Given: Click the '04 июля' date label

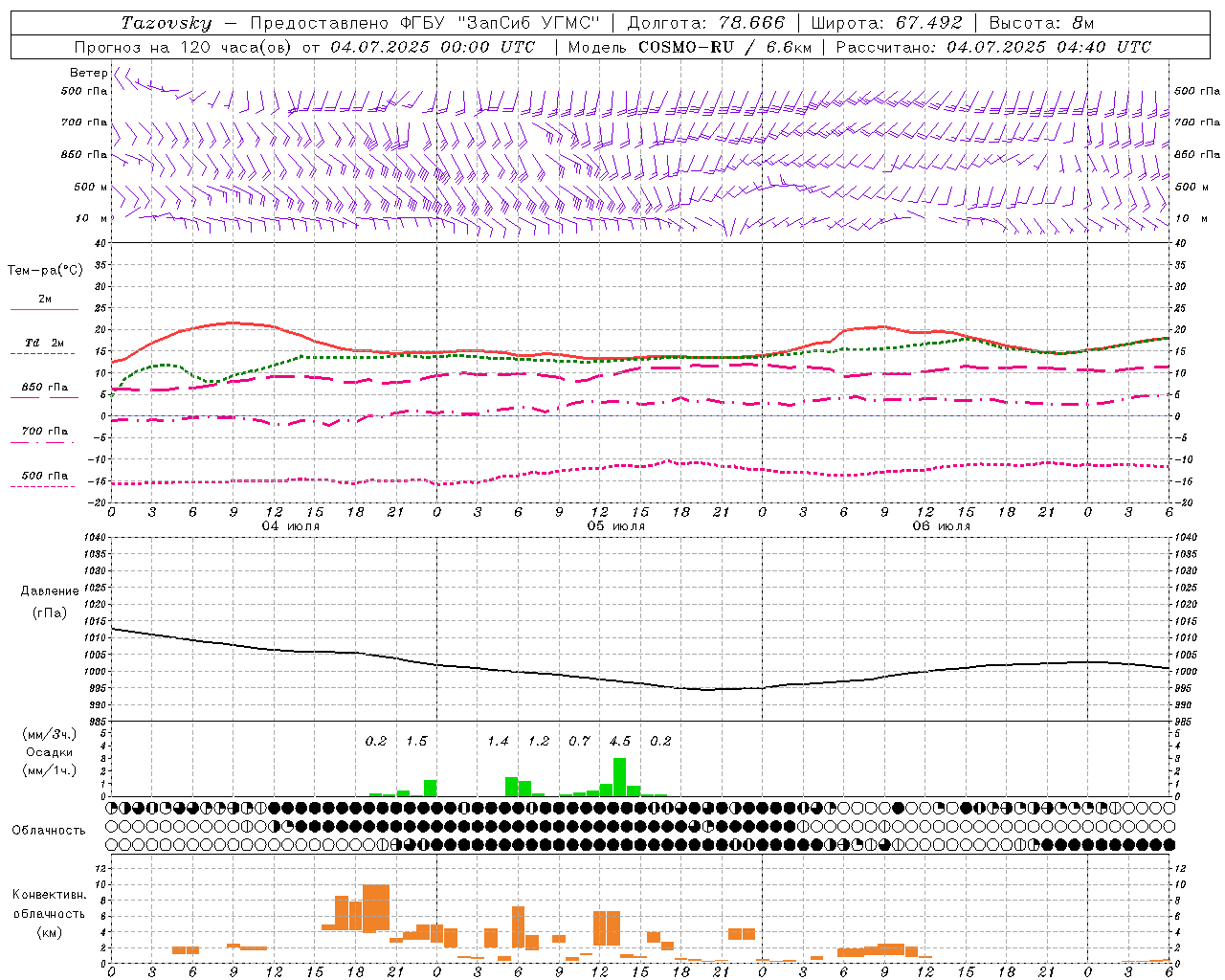Looking at the screenshot, I should [x=291, y=526].
